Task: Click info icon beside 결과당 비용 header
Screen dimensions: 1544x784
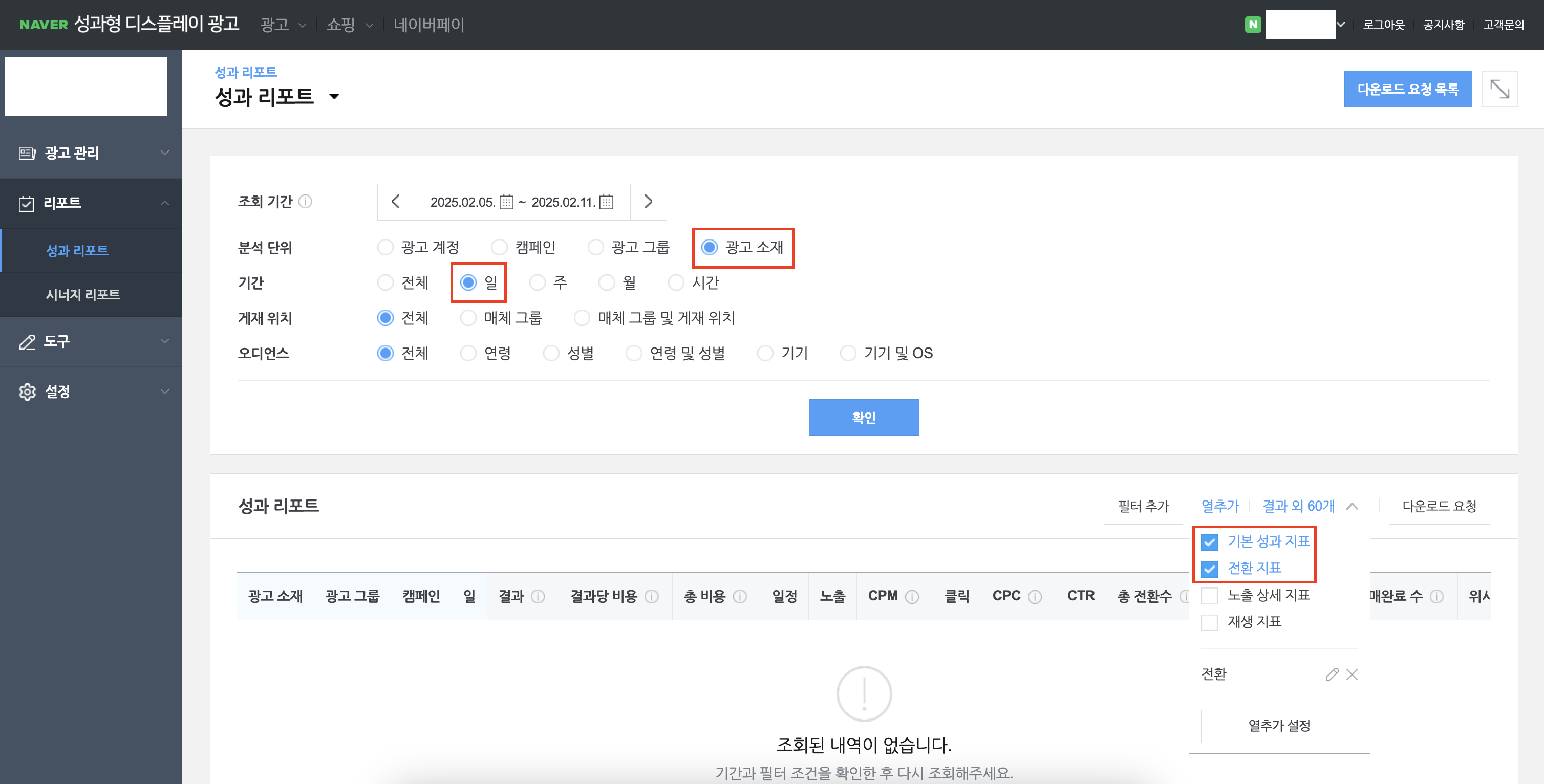Action: tap(652, 596)
